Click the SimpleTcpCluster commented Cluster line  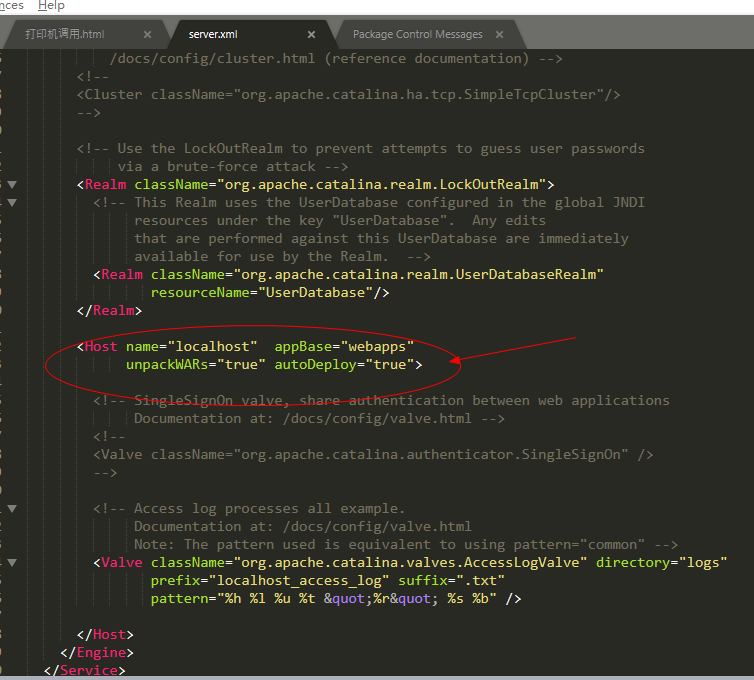349,95
